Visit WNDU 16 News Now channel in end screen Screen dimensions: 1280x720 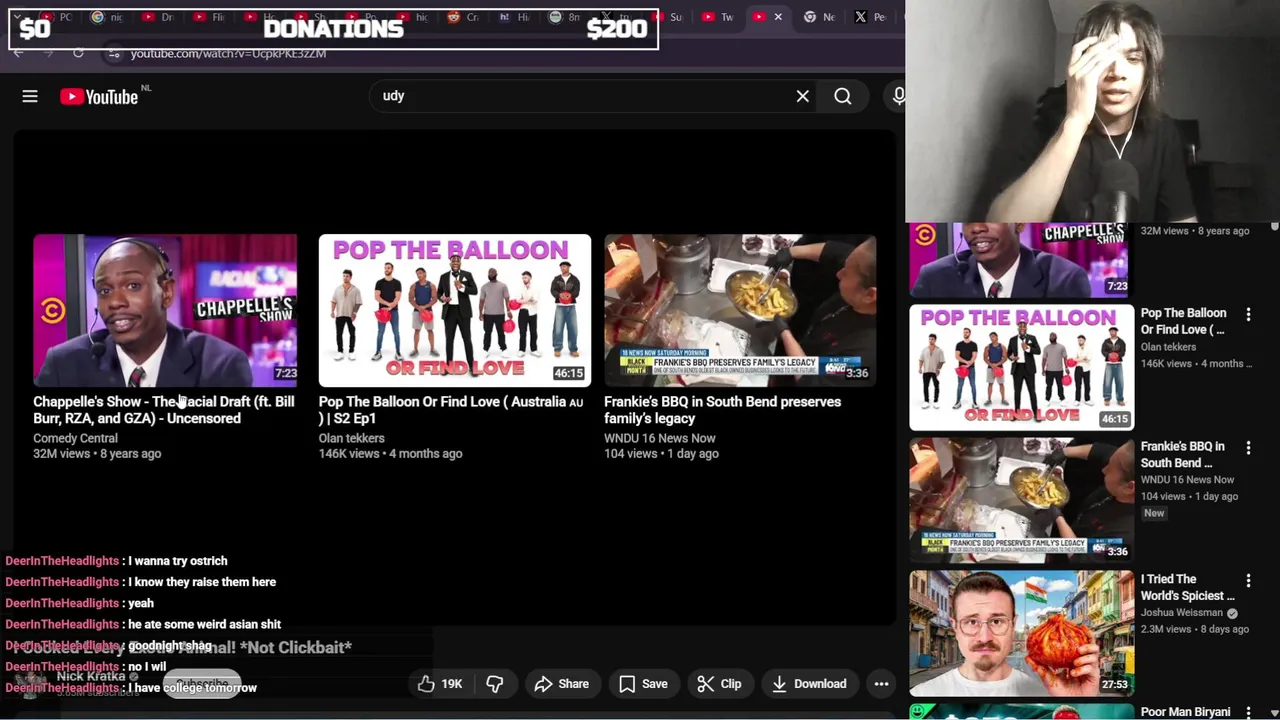point(659,438)
